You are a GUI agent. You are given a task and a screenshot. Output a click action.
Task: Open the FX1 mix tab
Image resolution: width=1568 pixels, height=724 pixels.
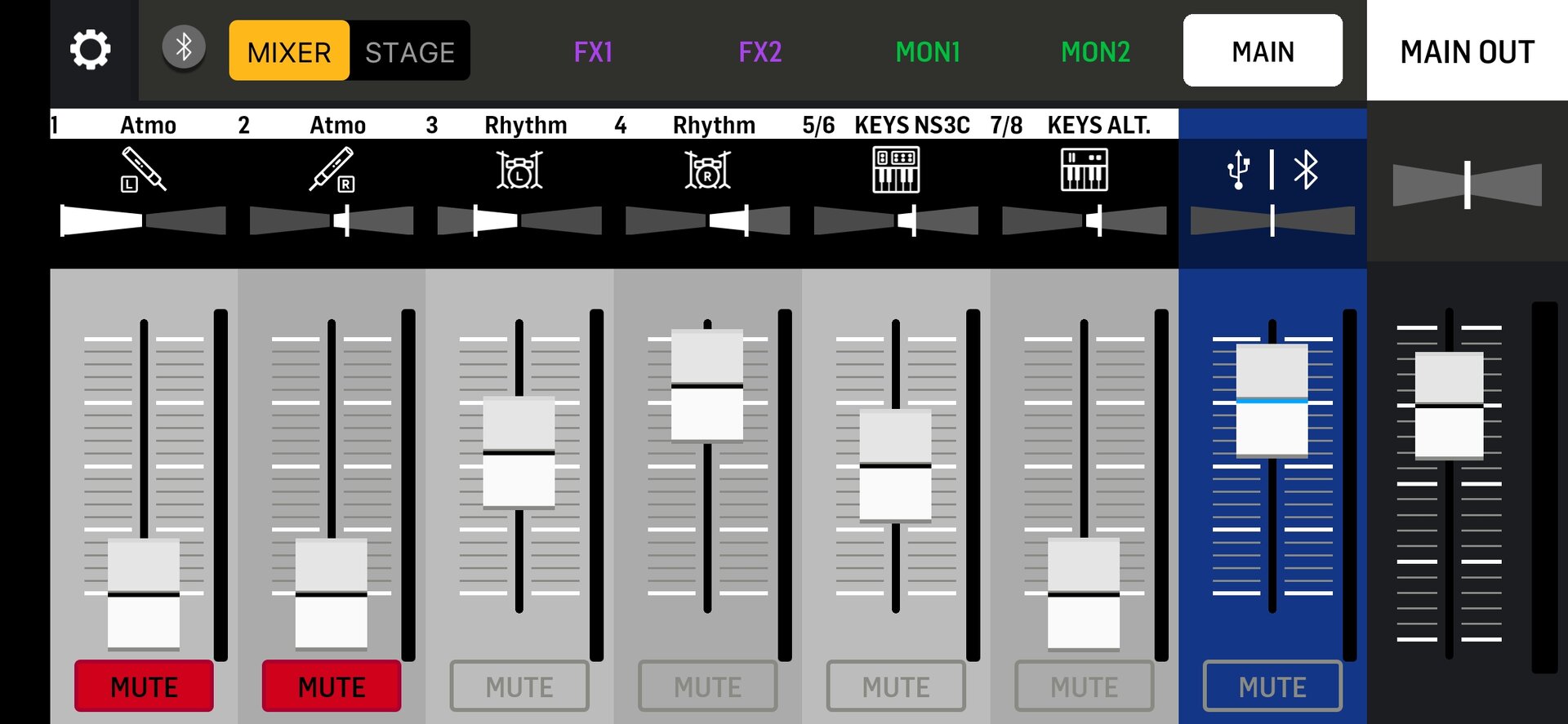(593, 51)
